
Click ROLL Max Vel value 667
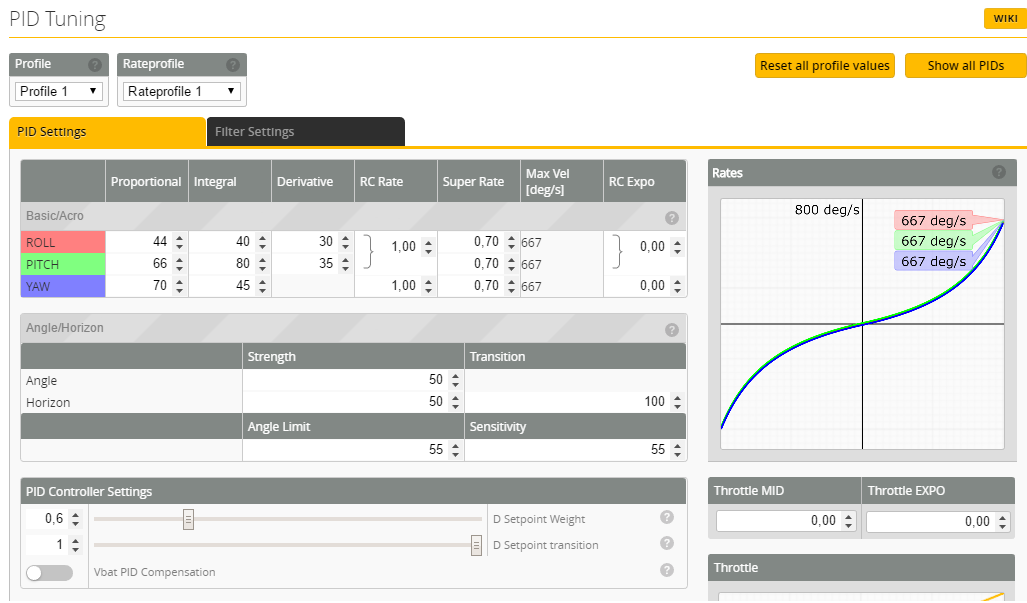tap(531, 243)
